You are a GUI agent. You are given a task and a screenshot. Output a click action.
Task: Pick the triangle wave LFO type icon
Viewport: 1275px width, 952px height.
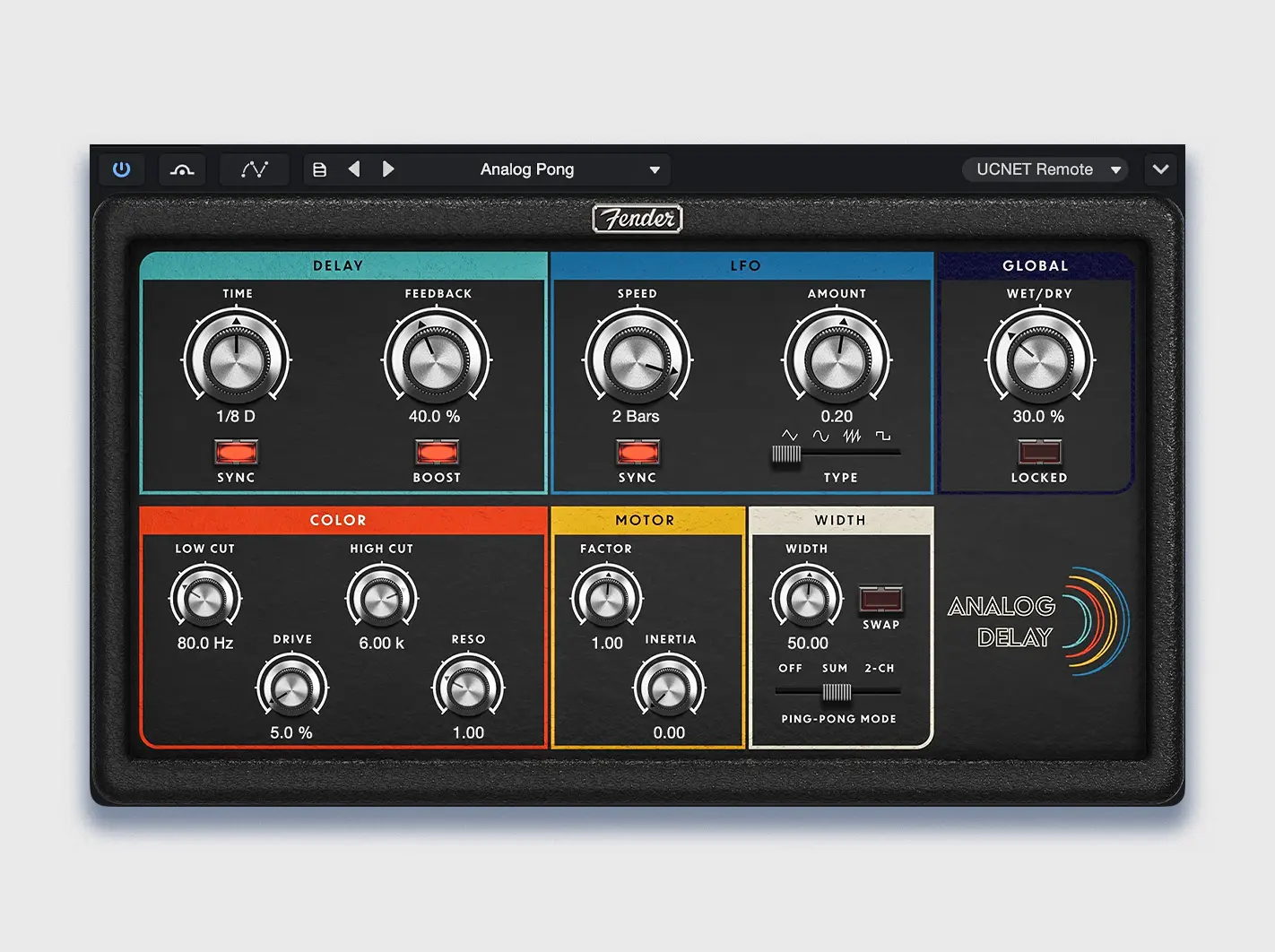[789, 436]
